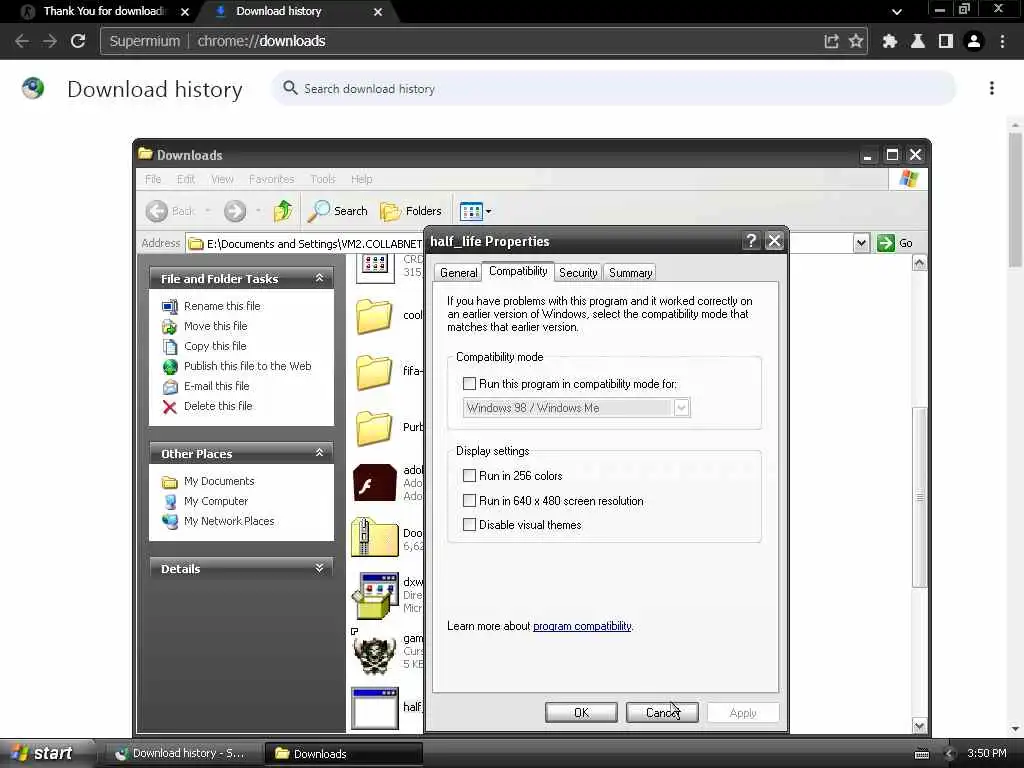Viewport: 1024px width, 768px height.
Task: Click Rename this file task
Action: tap(222, 306)
